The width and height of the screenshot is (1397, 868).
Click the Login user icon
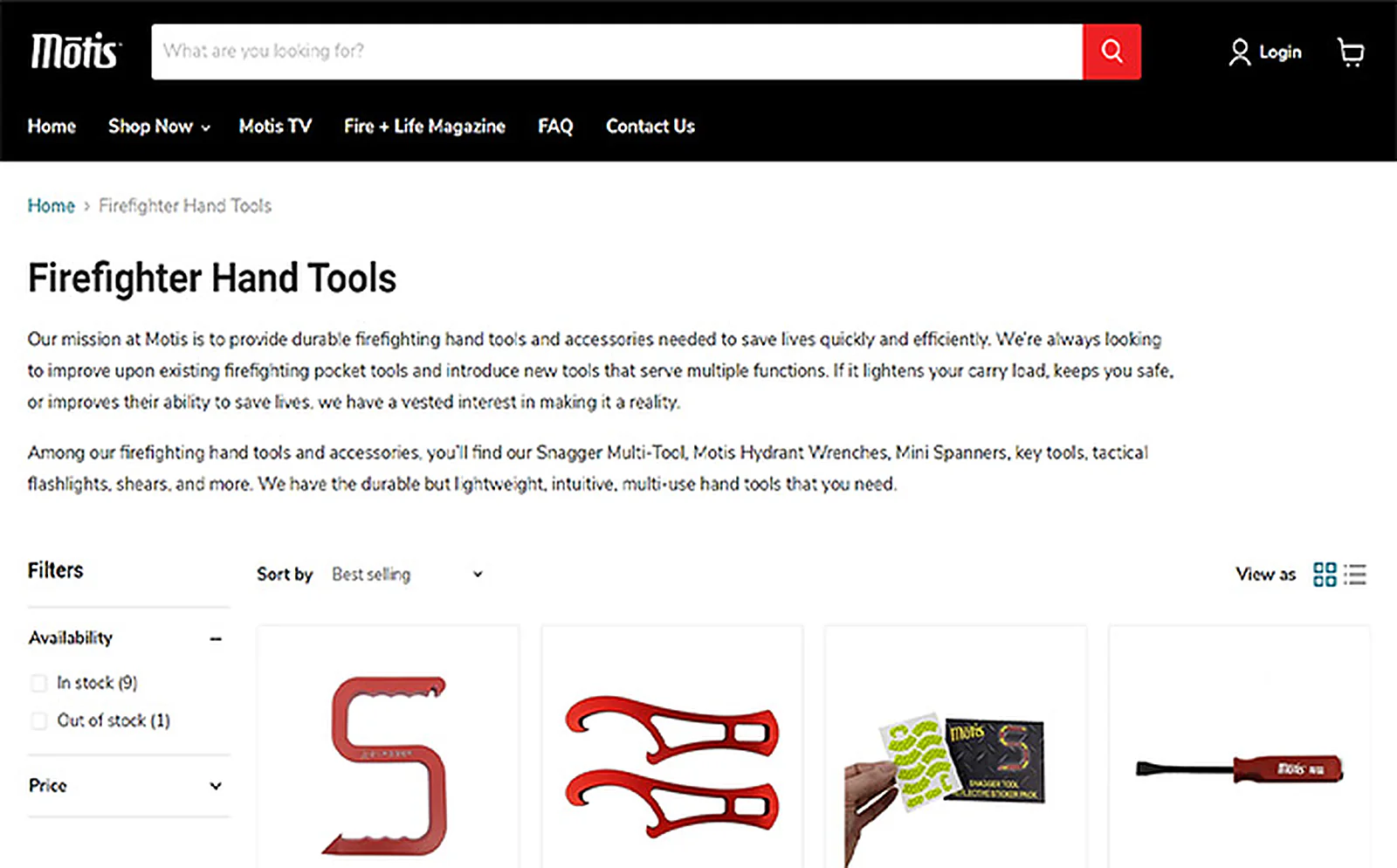[1239, 52]
